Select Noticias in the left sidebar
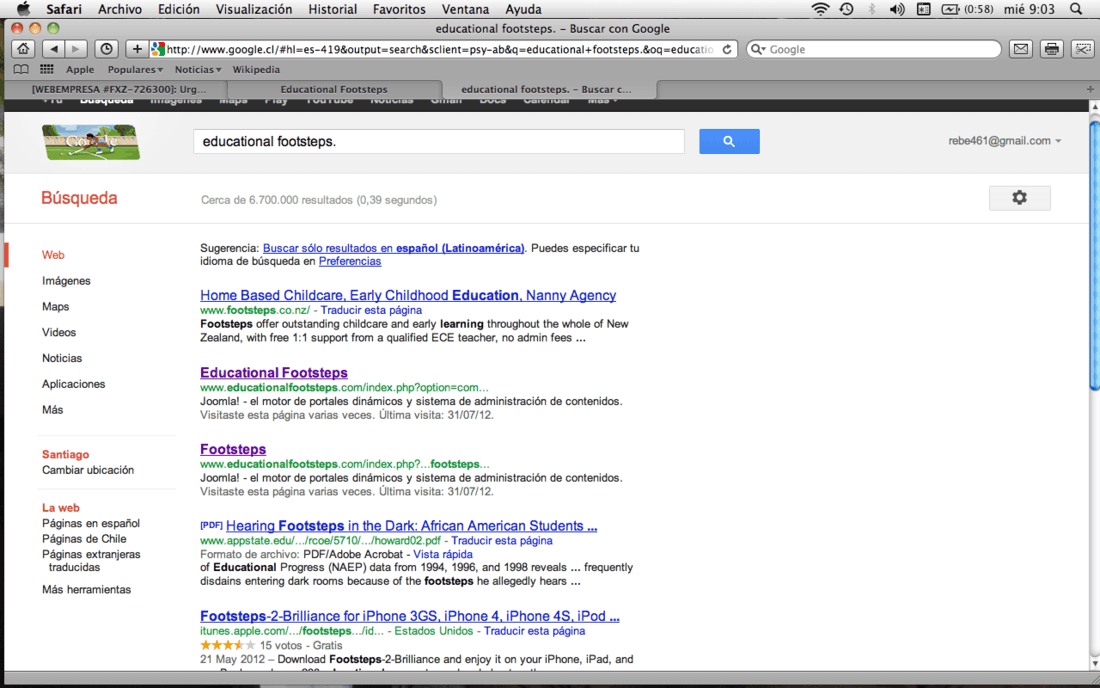Screen dimensions: 1100x688 point(62,358)
